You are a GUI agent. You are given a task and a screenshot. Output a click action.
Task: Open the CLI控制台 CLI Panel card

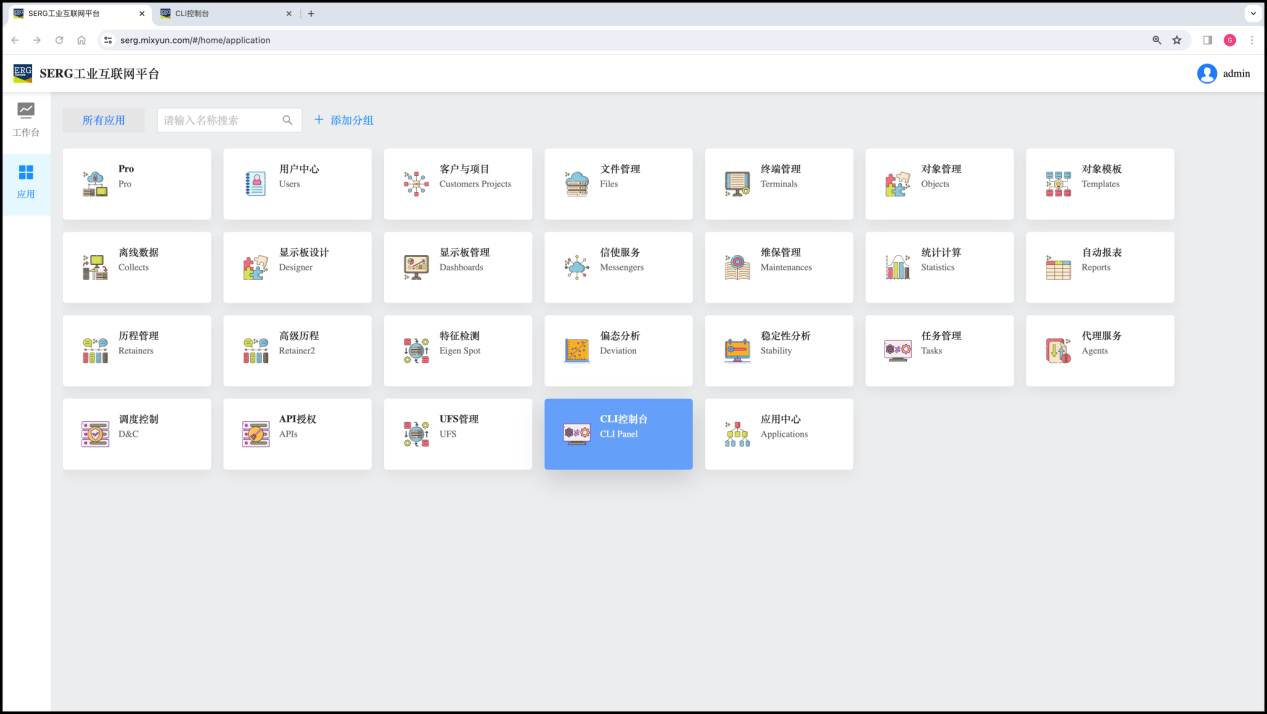(x=618, y=434)
